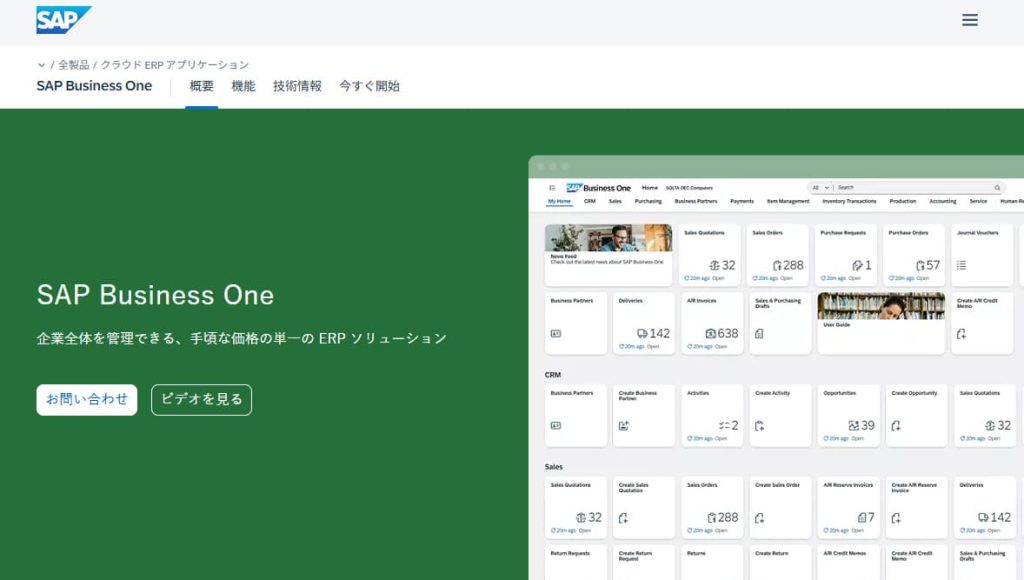Open the hamburger menu

coord(970,20)
